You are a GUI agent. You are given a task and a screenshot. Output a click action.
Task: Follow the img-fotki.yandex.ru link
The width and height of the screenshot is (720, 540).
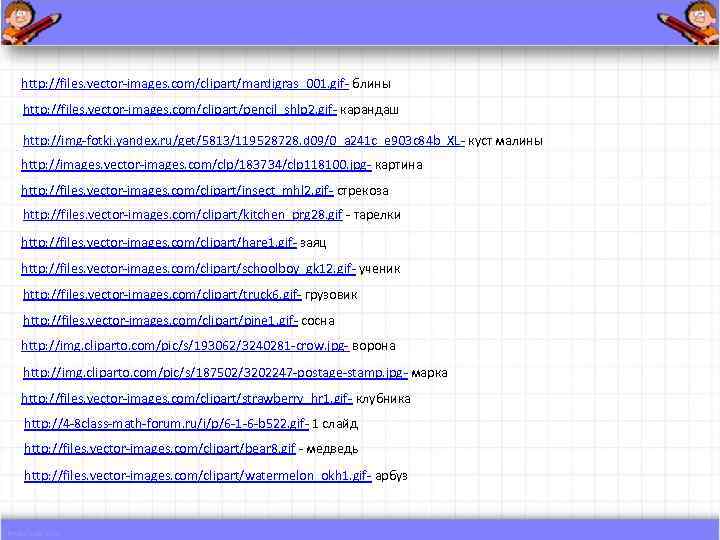(244, 141)
